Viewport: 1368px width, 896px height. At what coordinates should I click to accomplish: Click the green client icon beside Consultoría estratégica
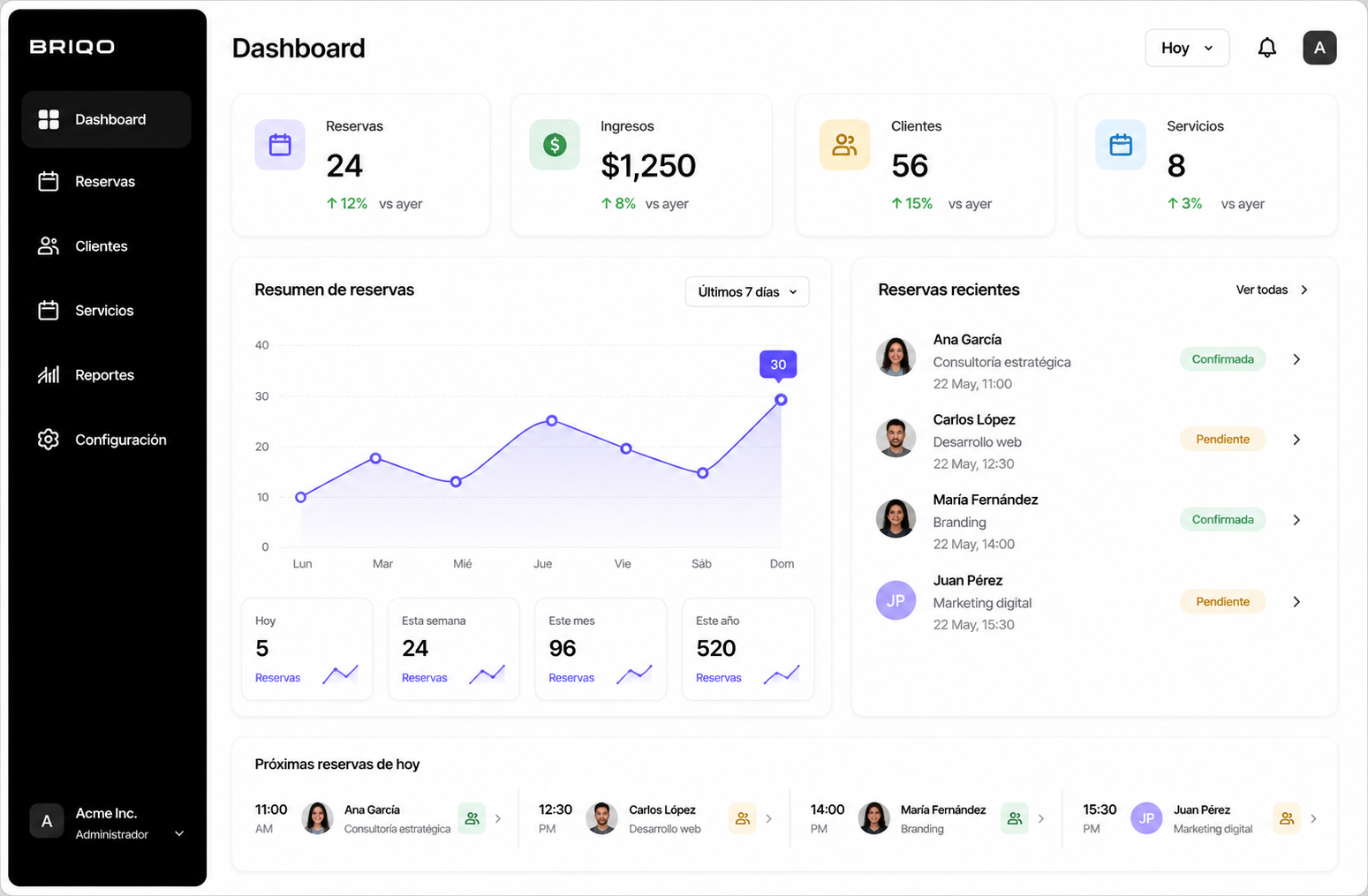[x=472, y=818]
